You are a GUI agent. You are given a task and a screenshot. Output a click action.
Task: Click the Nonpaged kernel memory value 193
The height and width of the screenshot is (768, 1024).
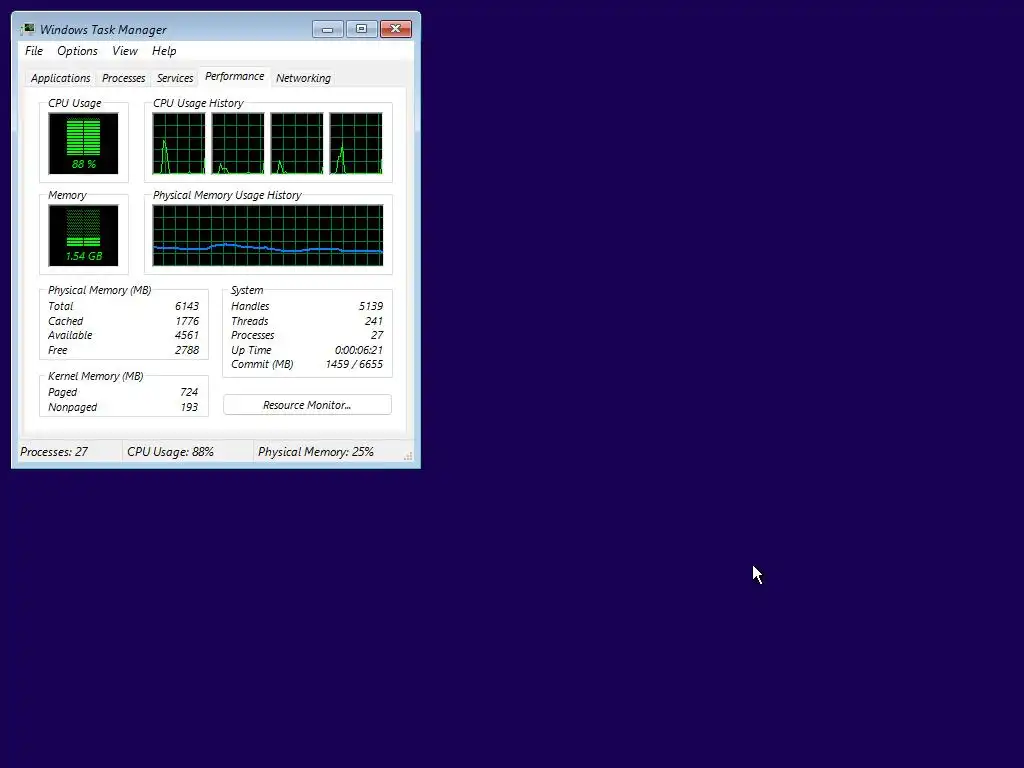click(x=189, y=408)
